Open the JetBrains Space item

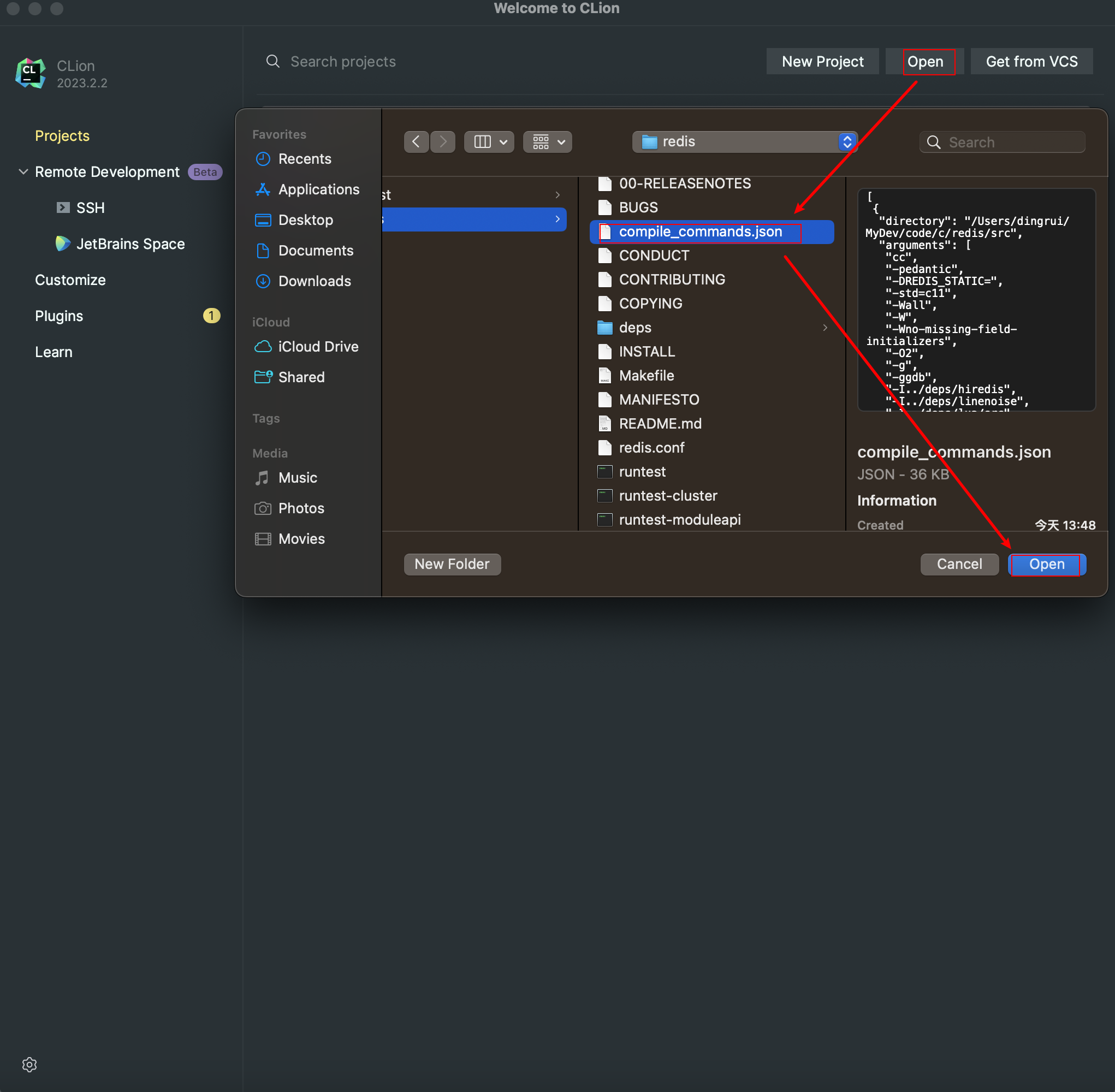tap(130, 244)
